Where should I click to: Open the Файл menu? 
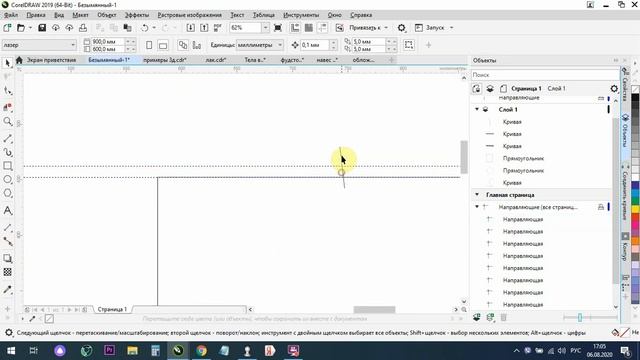[x=11, y=15]
